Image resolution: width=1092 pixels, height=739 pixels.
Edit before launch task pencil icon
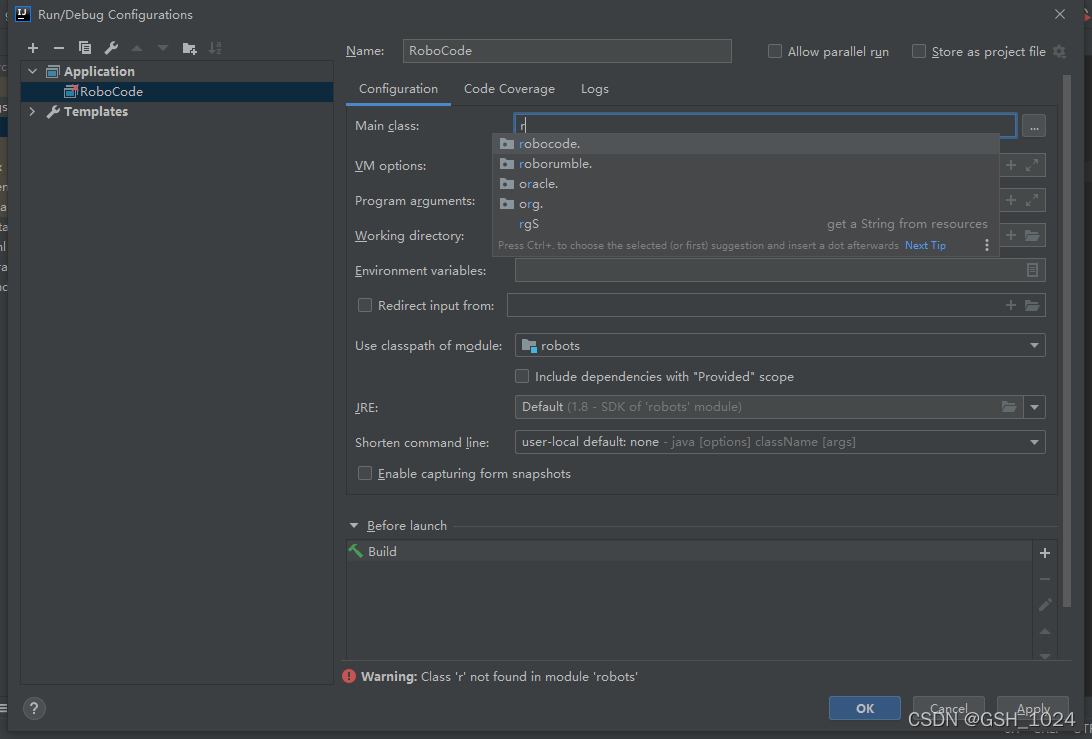tap(1045, 605)
